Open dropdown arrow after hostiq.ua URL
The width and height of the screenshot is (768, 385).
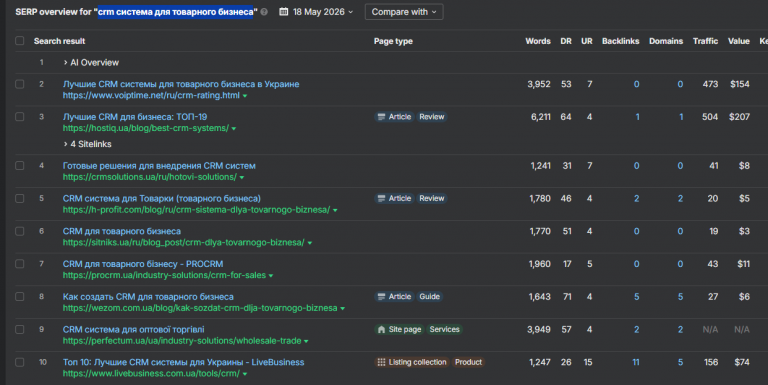coord(234,129)
